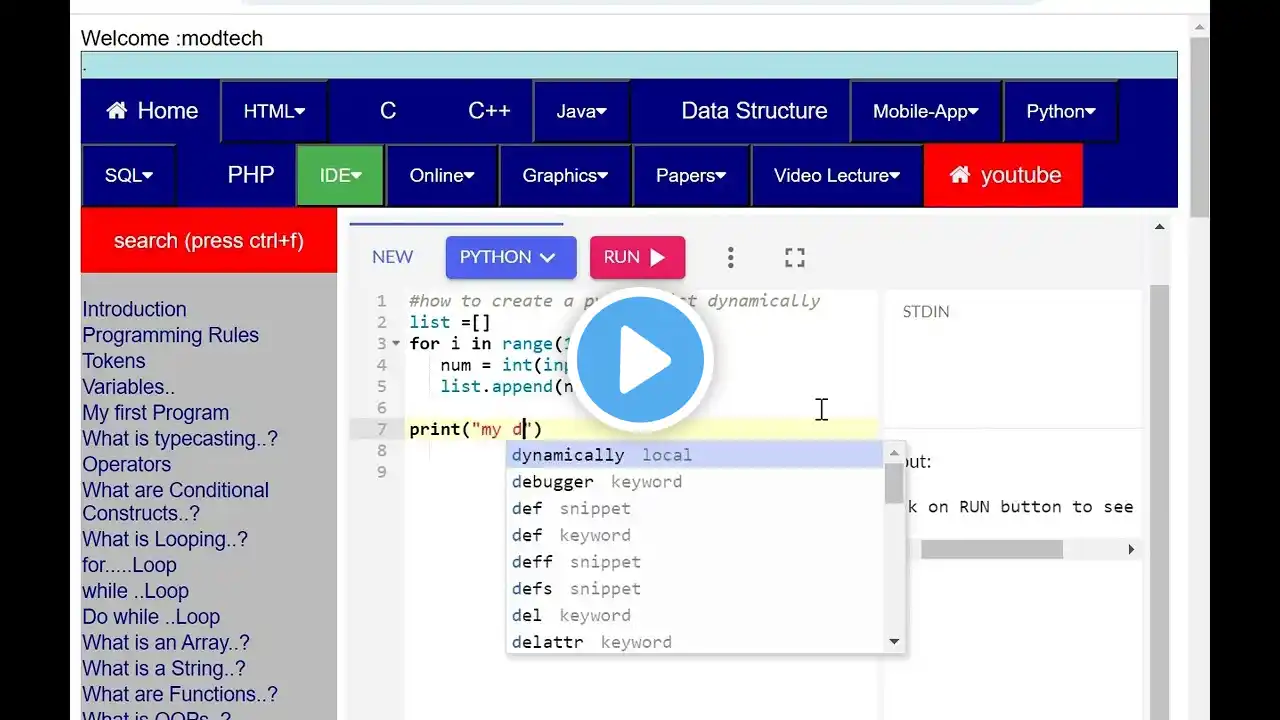
Task: Open What are Conditional Constructs..? link
Action: tap(175, 502)
